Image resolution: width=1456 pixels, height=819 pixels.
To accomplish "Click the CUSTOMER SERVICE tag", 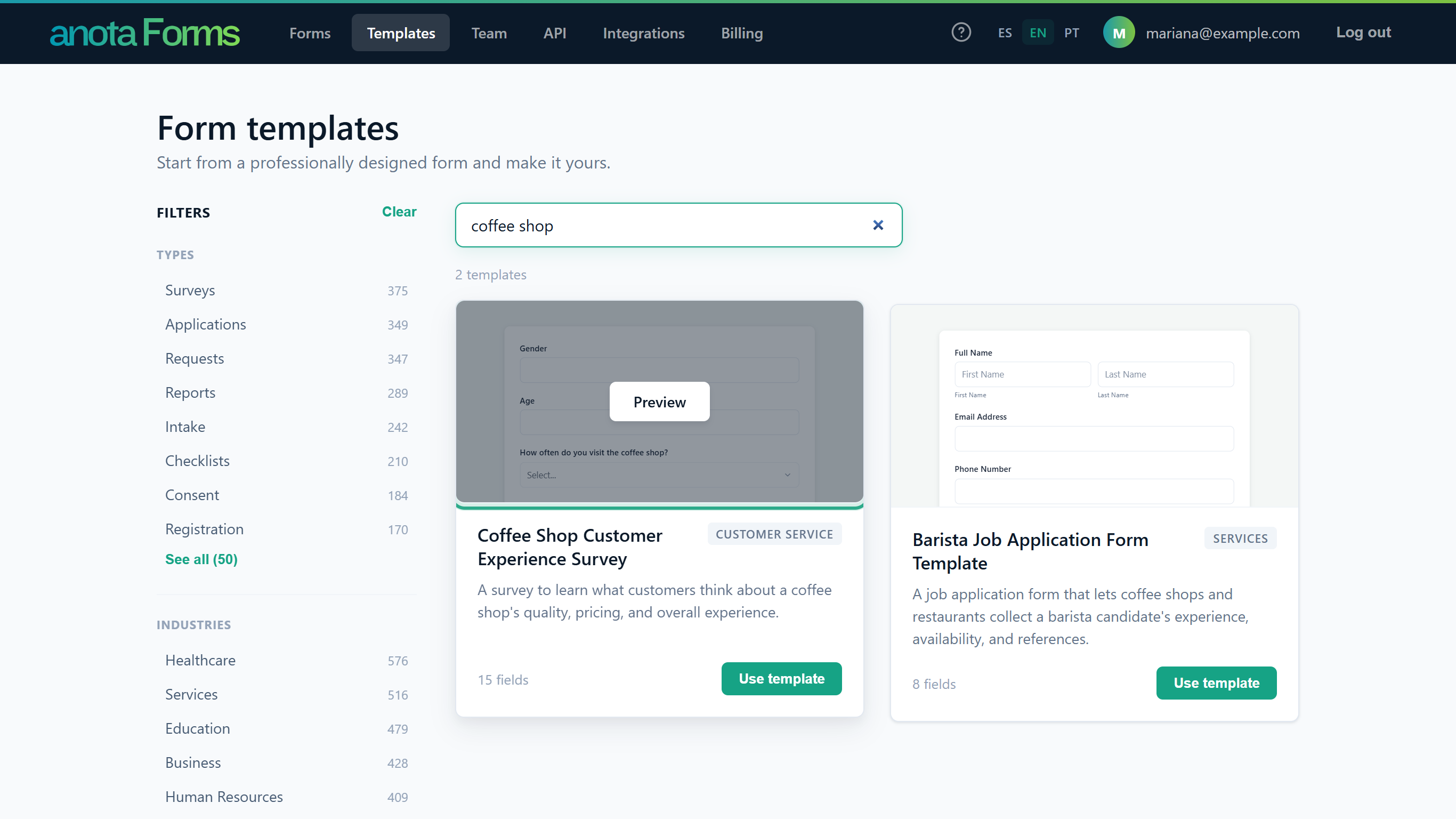I will [x=774, y=534].
